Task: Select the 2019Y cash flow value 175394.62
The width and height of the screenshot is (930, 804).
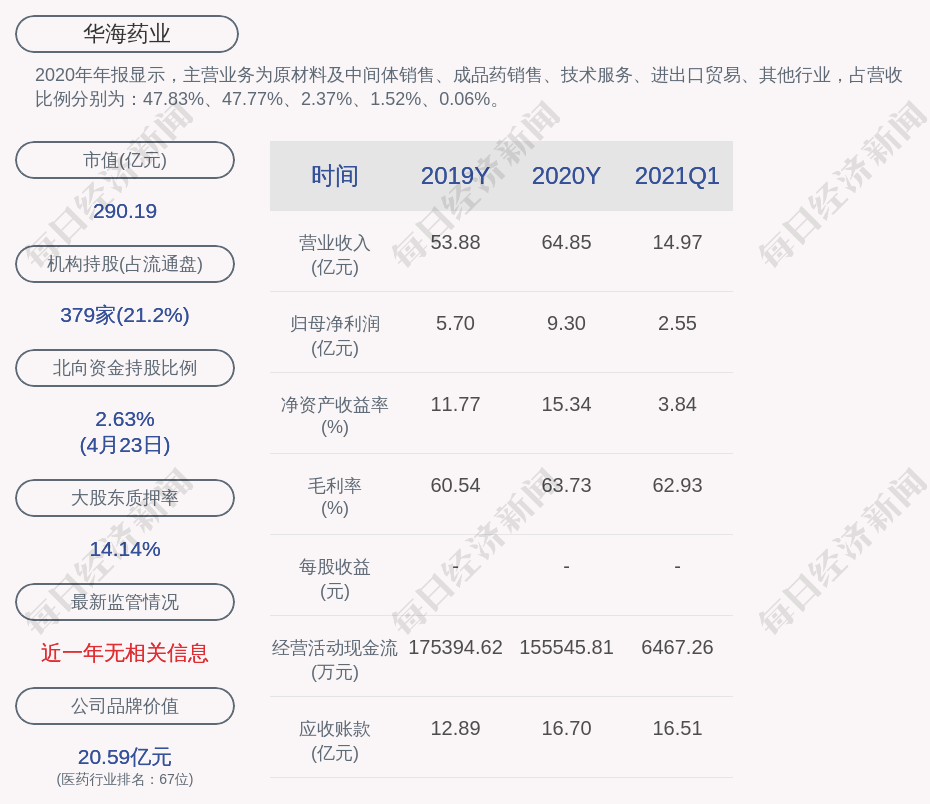Action: click(x=455, y=647)
